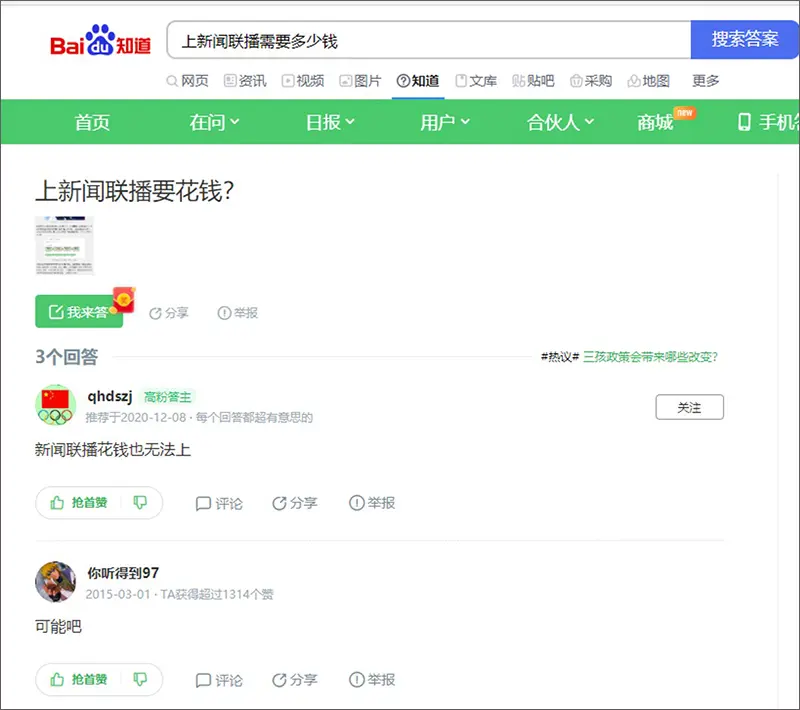Share the question using 分享 icon
The width and height of the screenshot is (800, 710).
169,313
